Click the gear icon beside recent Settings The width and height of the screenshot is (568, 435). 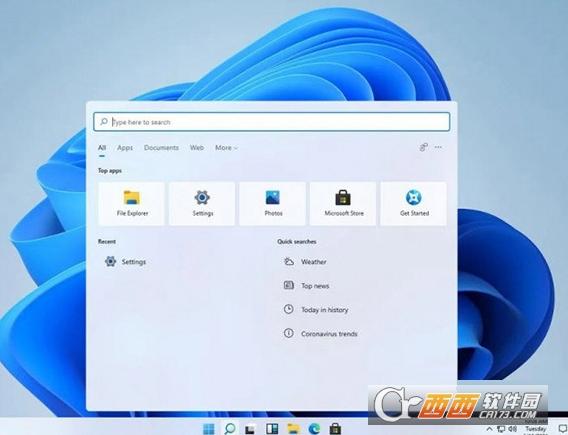pyautogui.click(x=110, y=261)
